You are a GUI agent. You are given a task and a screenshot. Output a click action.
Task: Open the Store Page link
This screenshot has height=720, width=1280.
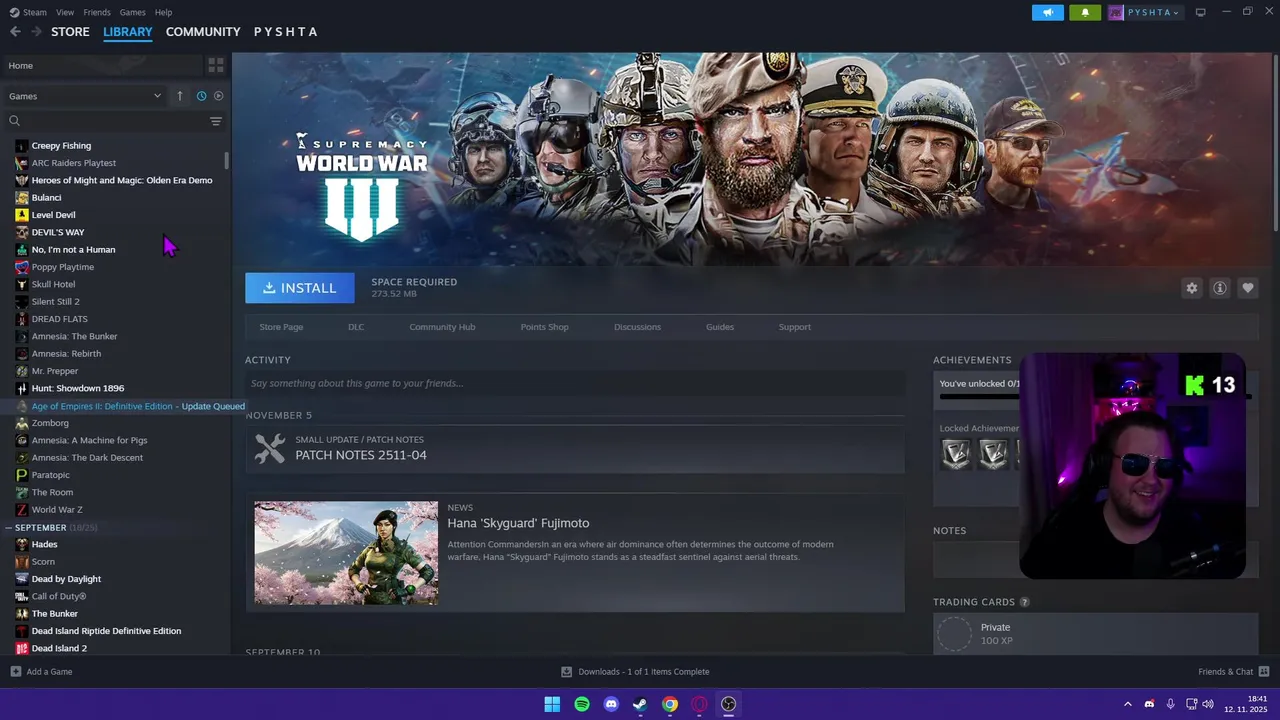[x=281, y=327]
